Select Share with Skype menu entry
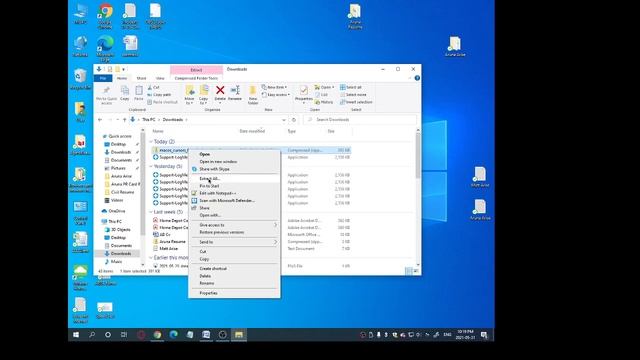640x360 pixels. [x=234, y=169]
